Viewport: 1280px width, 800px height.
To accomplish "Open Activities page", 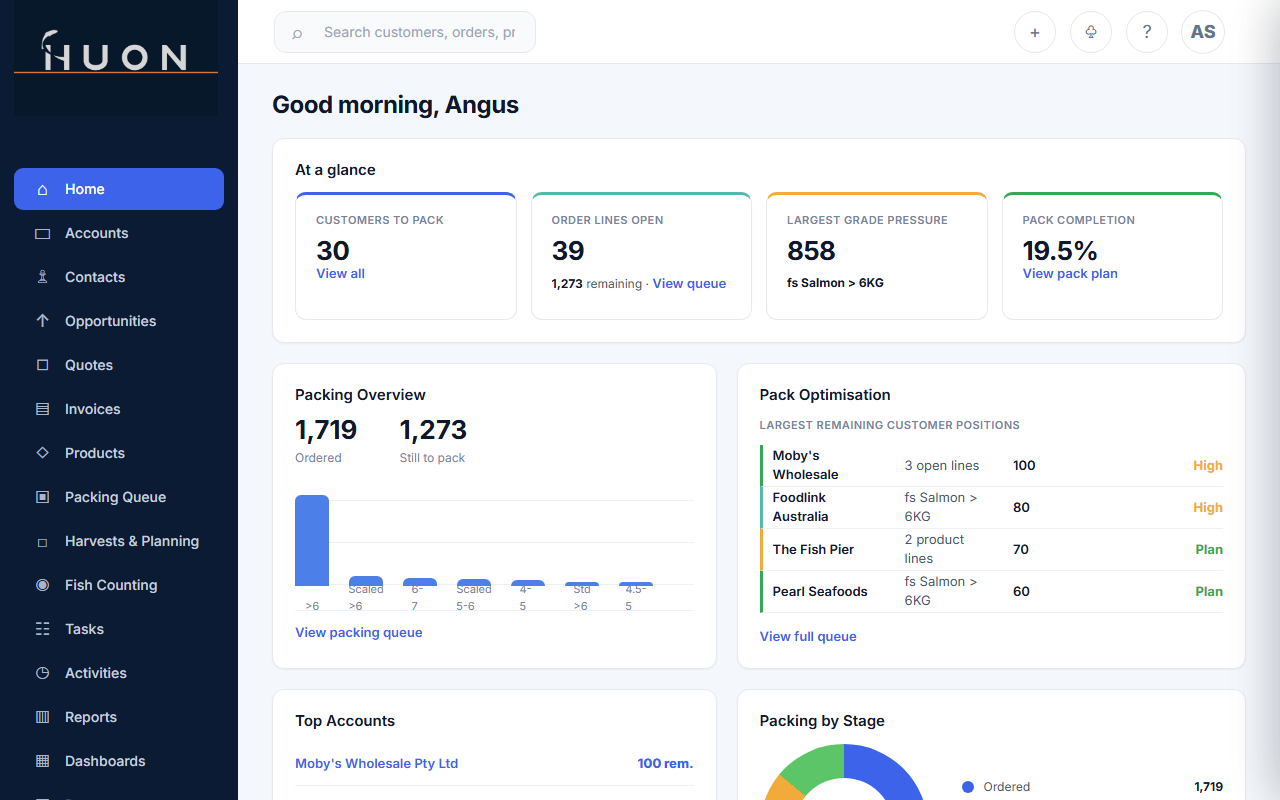I will click(119, 673).
